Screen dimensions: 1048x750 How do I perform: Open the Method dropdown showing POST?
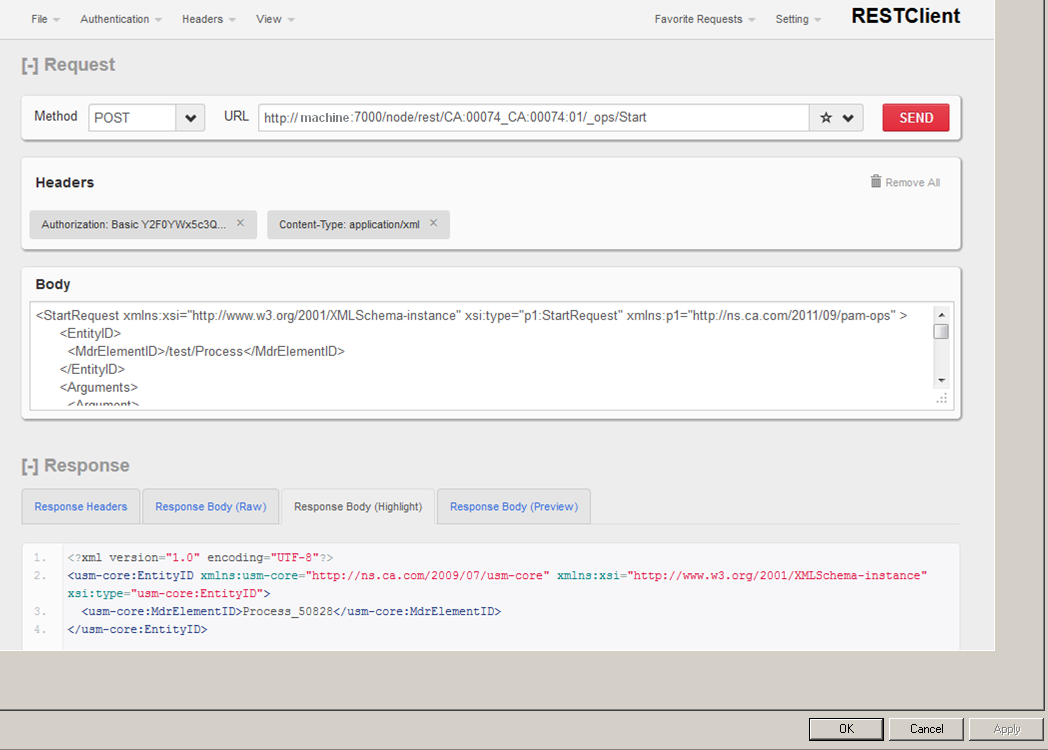click(190, 117)
